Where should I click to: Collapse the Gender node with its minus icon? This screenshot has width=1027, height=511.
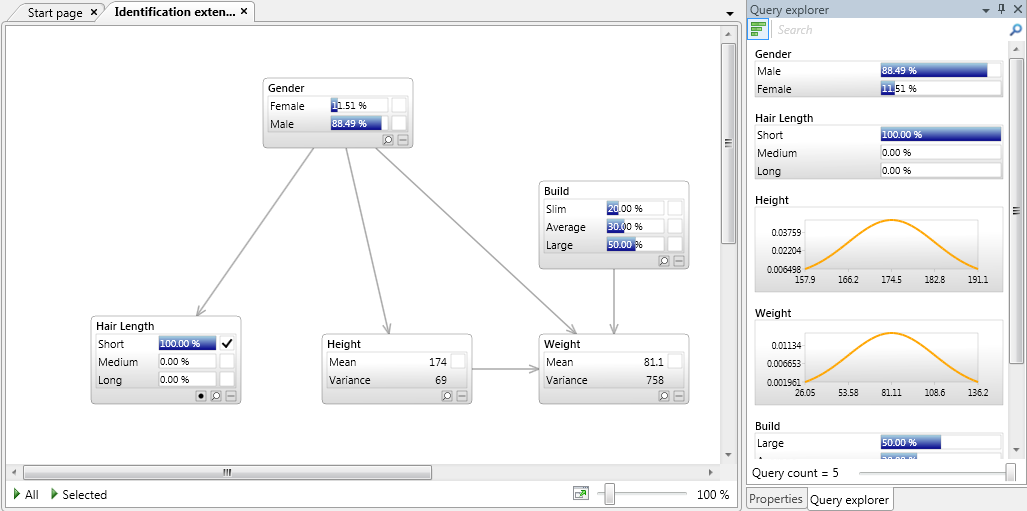[x=403, y=140]
